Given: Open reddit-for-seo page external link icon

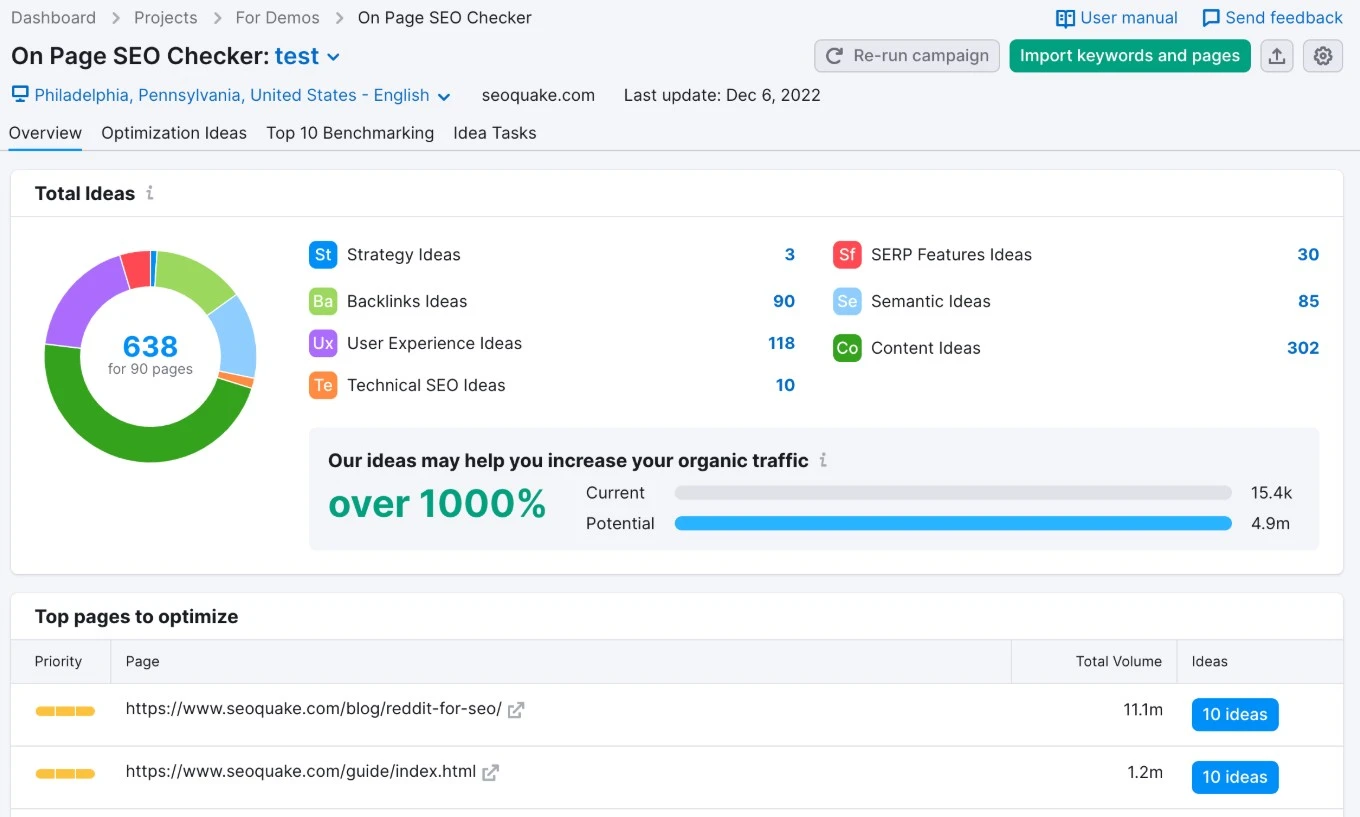Looking at the screenshot, I should [516, 710].
